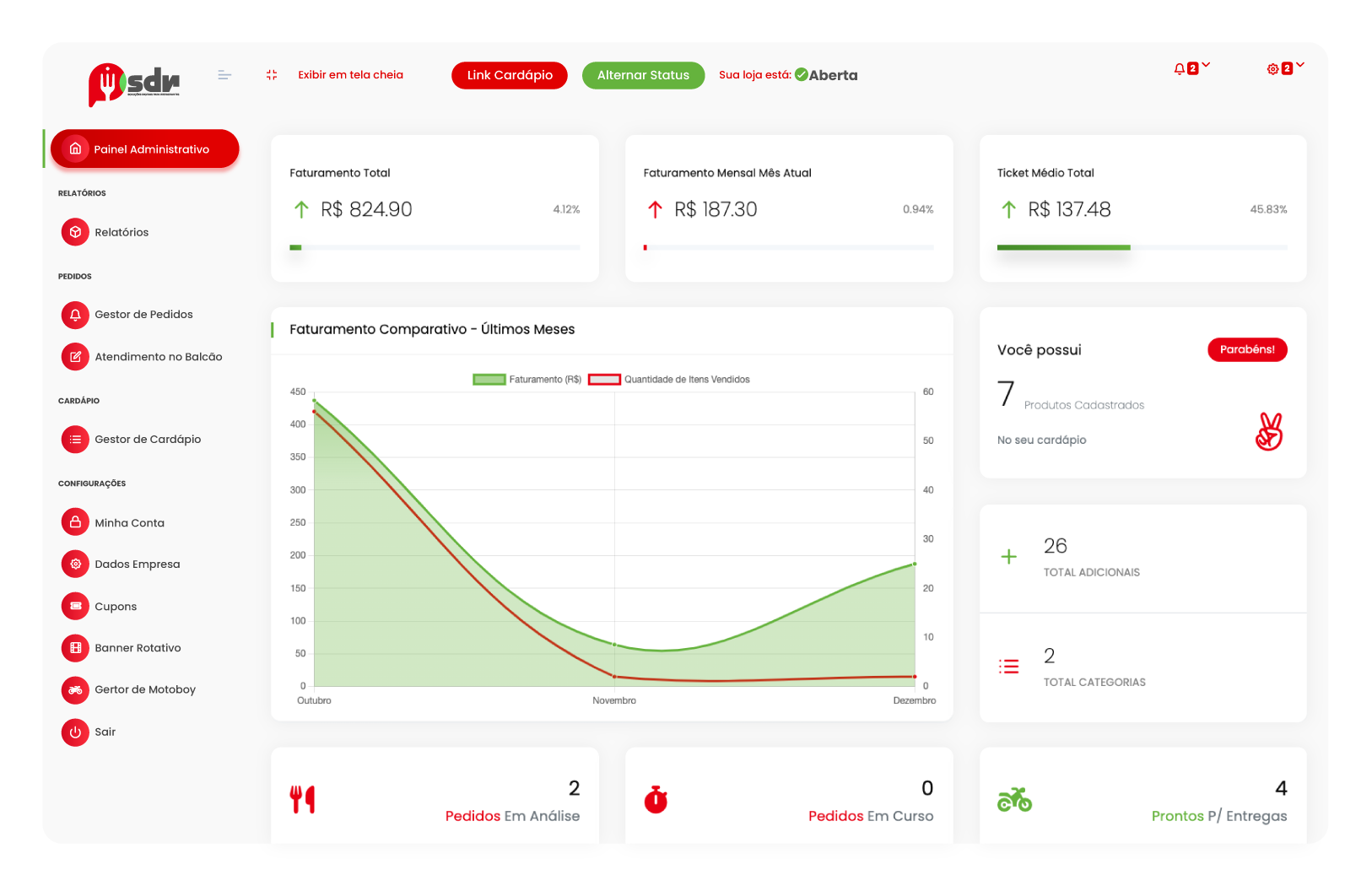Viewport: 1372px width, 886px height.
Task: Click the Novembro data point on green line
Action: tap(614, 645)
